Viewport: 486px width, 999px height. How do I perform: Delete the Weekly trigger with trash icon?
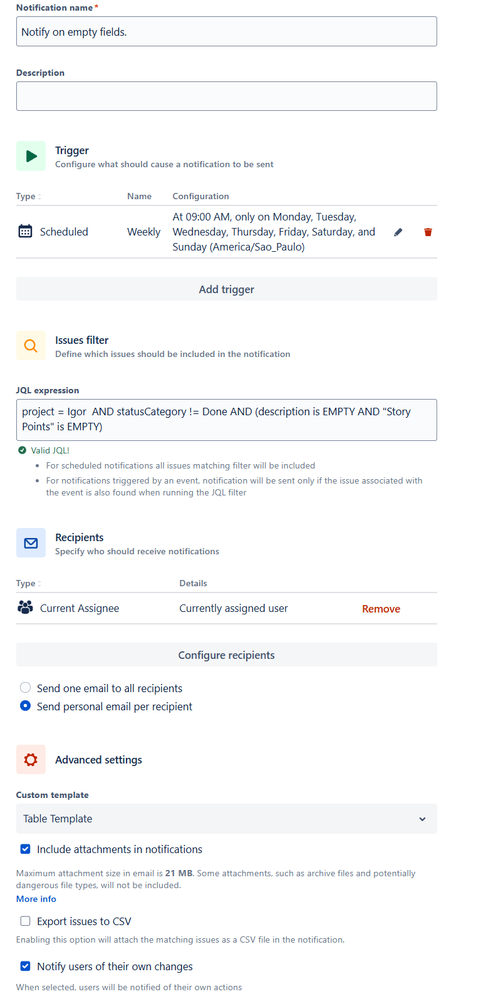click(428, 233)
